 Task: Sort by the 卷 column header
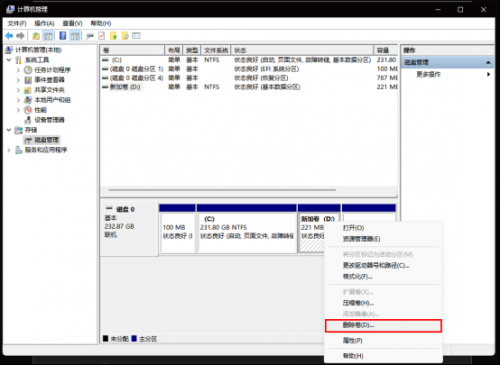point(132,50)
